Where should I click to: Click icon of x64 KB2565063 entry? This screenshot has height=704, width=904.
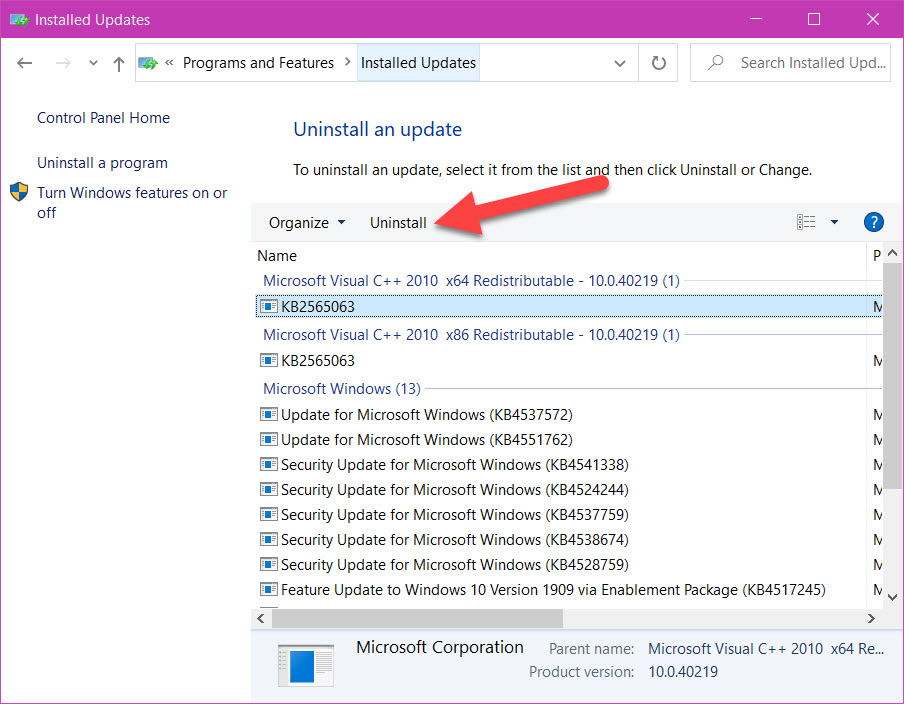(x=269, y=306)
